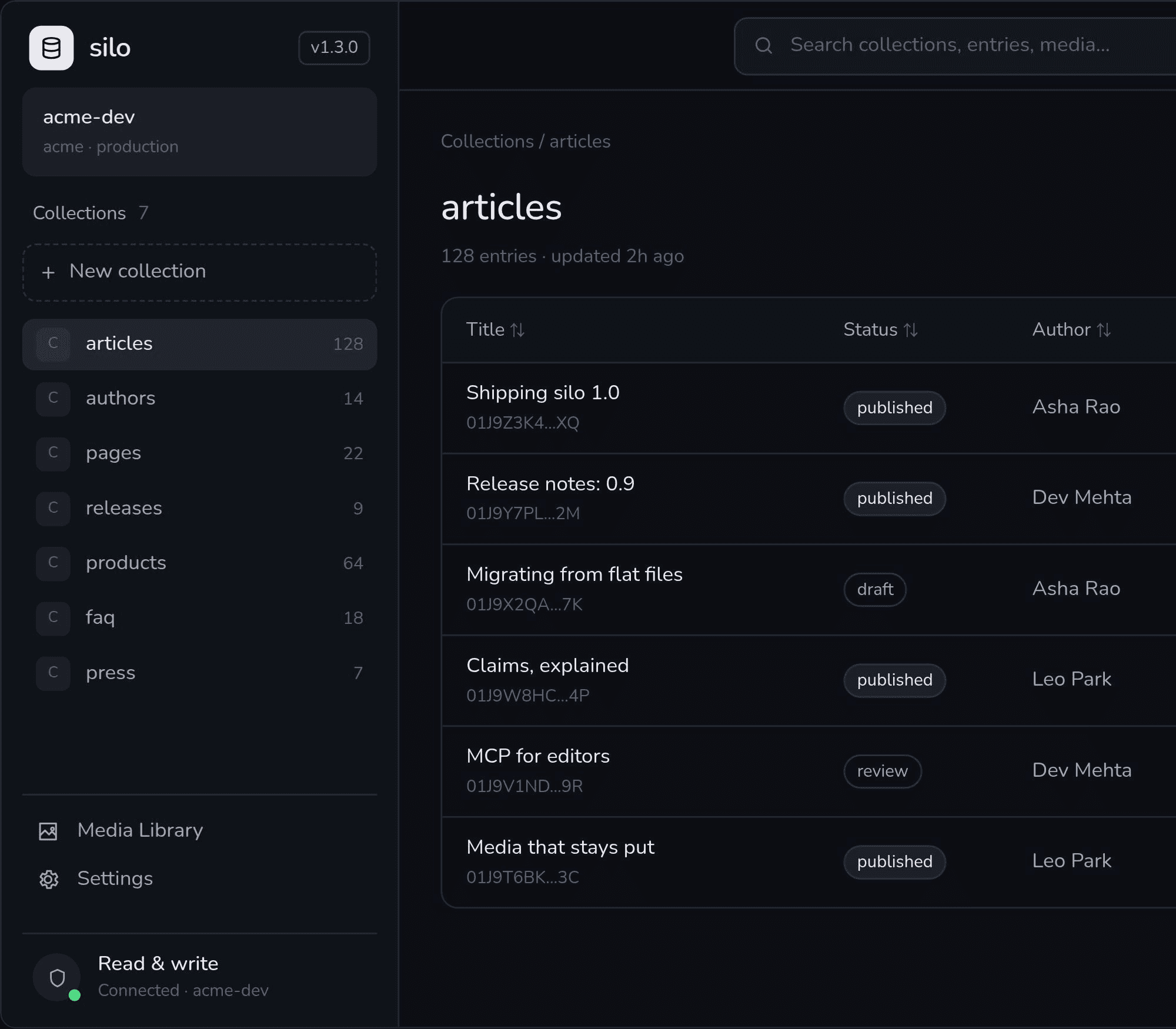Click the search magnifier icon
1176x1029 pixels.
pos(763,45)
